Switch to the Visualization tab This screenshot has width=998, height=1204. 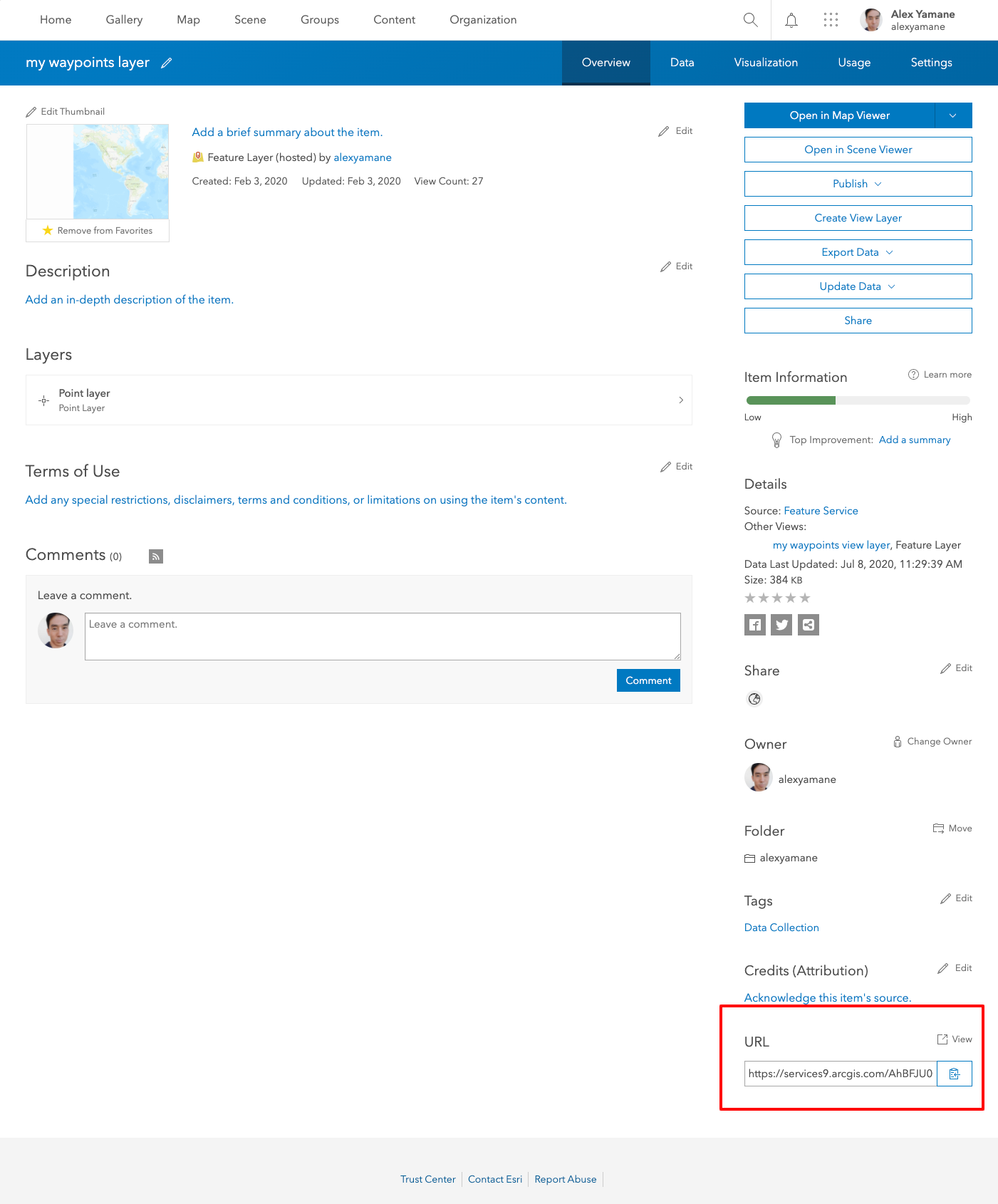(x=766, y=63)
